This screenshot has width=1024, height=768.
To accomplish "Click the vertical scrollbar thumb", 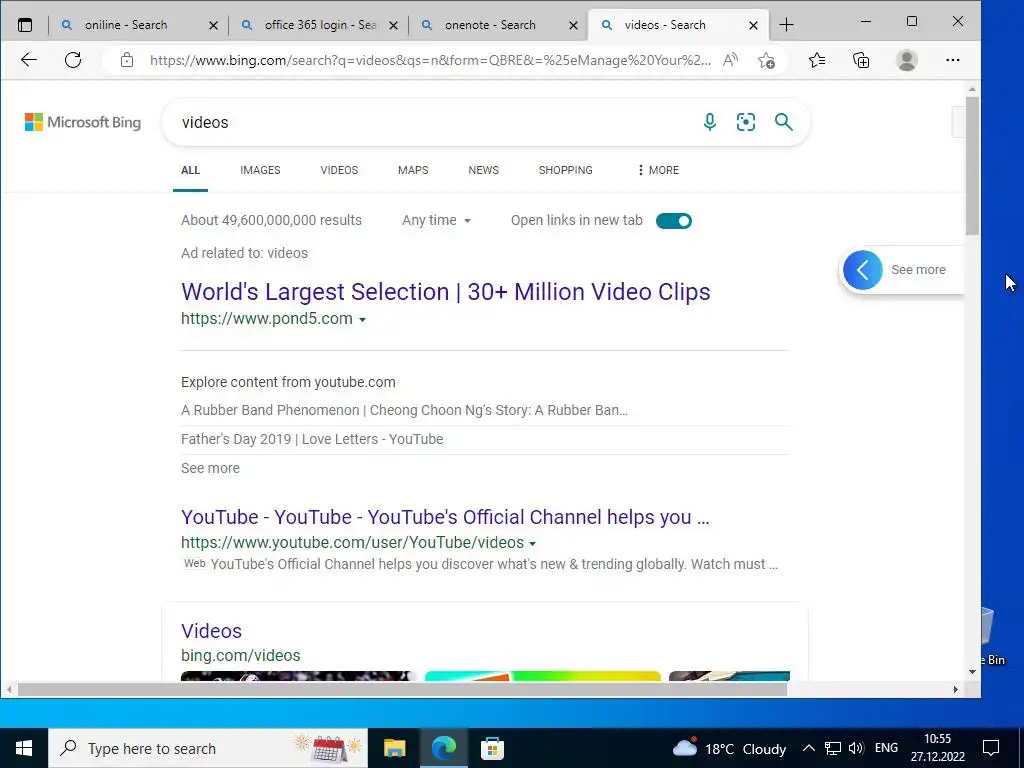I will (x=972, y=166).
